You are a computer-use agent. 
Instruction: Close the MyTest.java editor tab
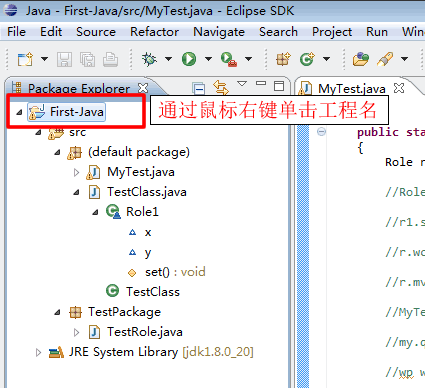tap(399, 88)
